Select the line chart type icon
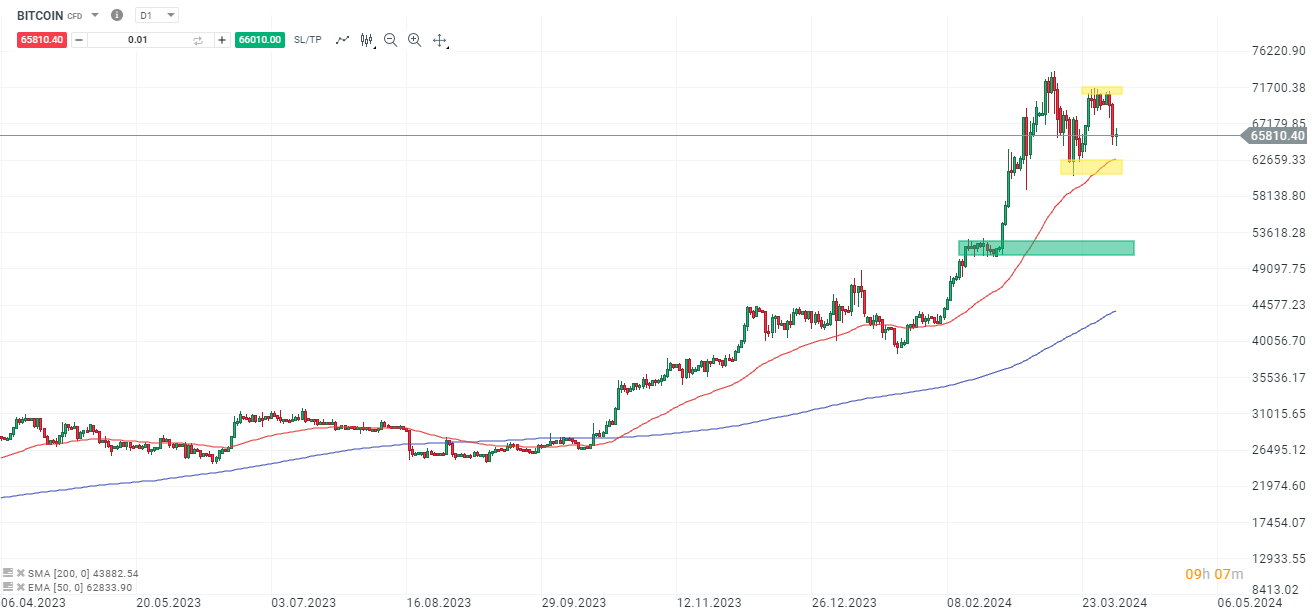The width and height of the screenshot is (1312, 615). (343, 40)
